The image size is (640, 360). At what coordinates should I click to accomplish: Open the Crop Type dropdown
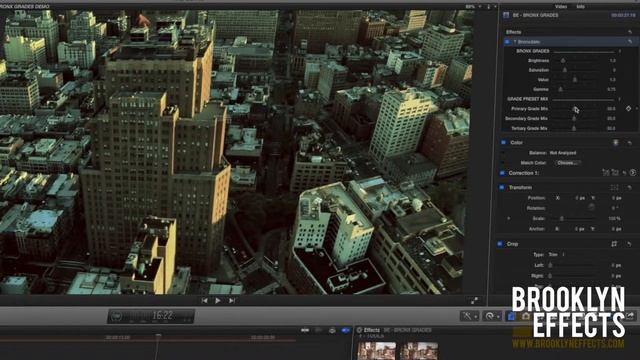(557, 254)
